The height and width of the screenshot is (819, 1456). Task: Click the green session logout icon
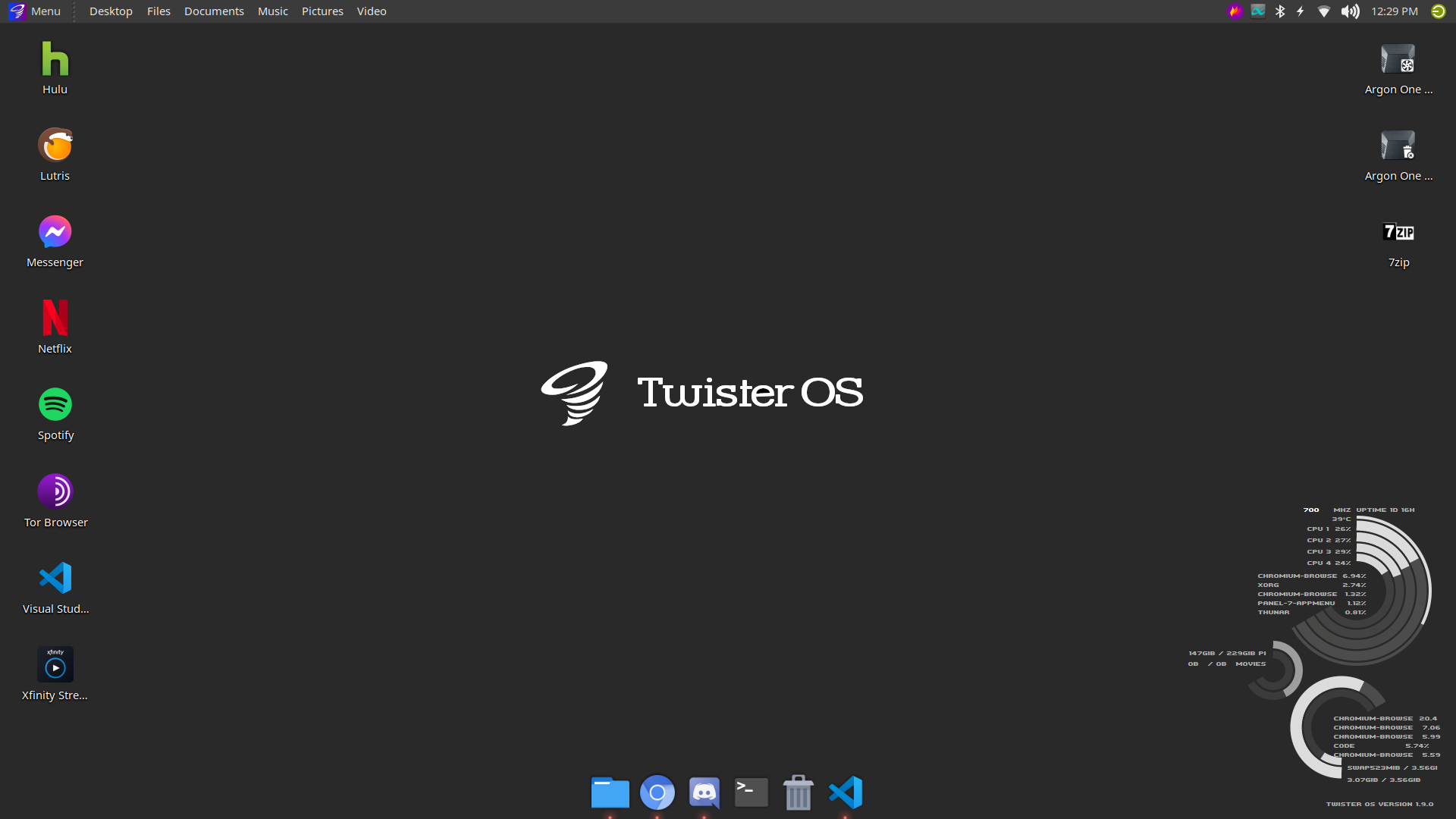[1438, 11]
